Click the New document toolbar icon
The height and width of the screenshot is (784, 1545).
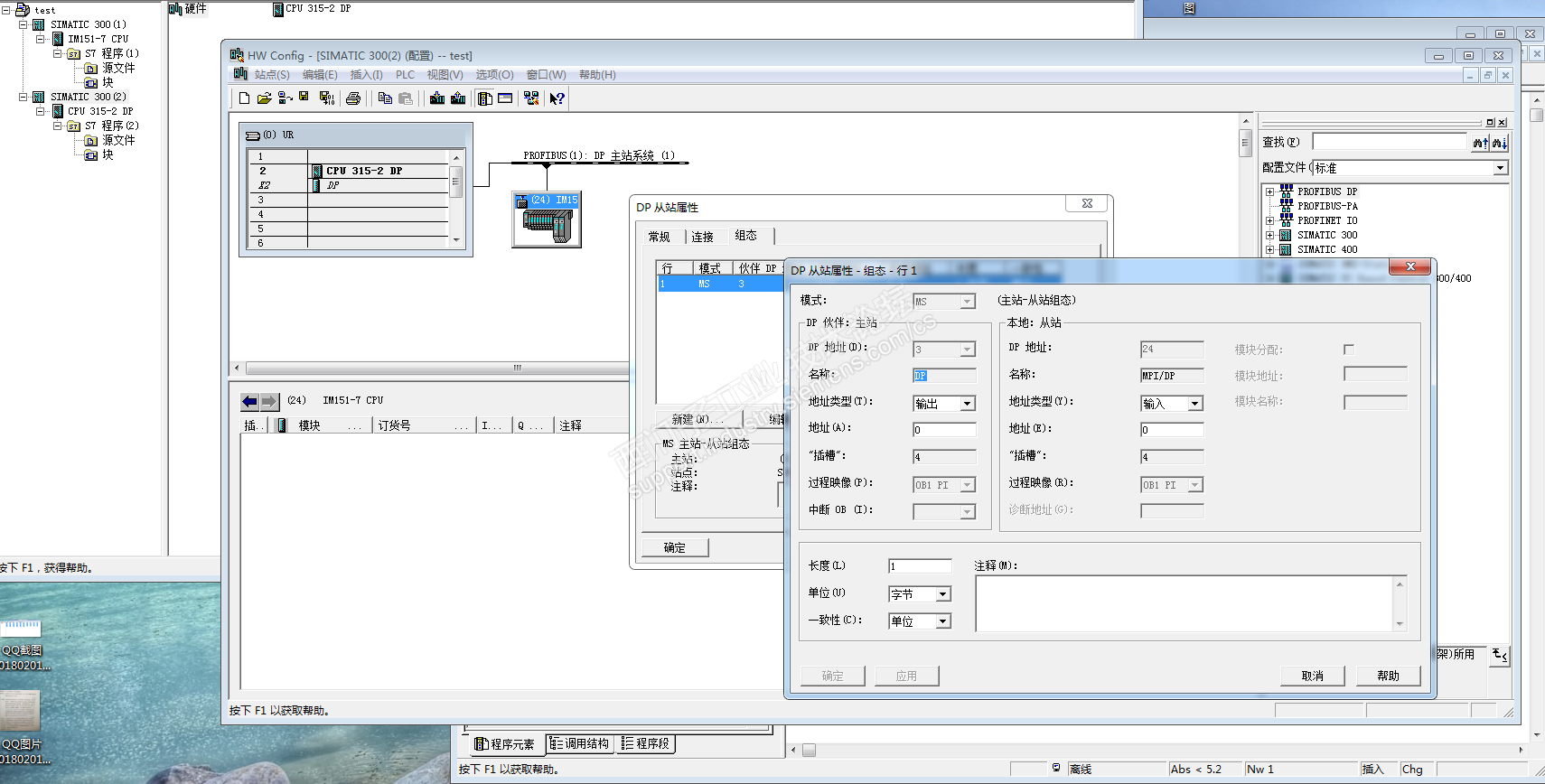coord(244,98)
